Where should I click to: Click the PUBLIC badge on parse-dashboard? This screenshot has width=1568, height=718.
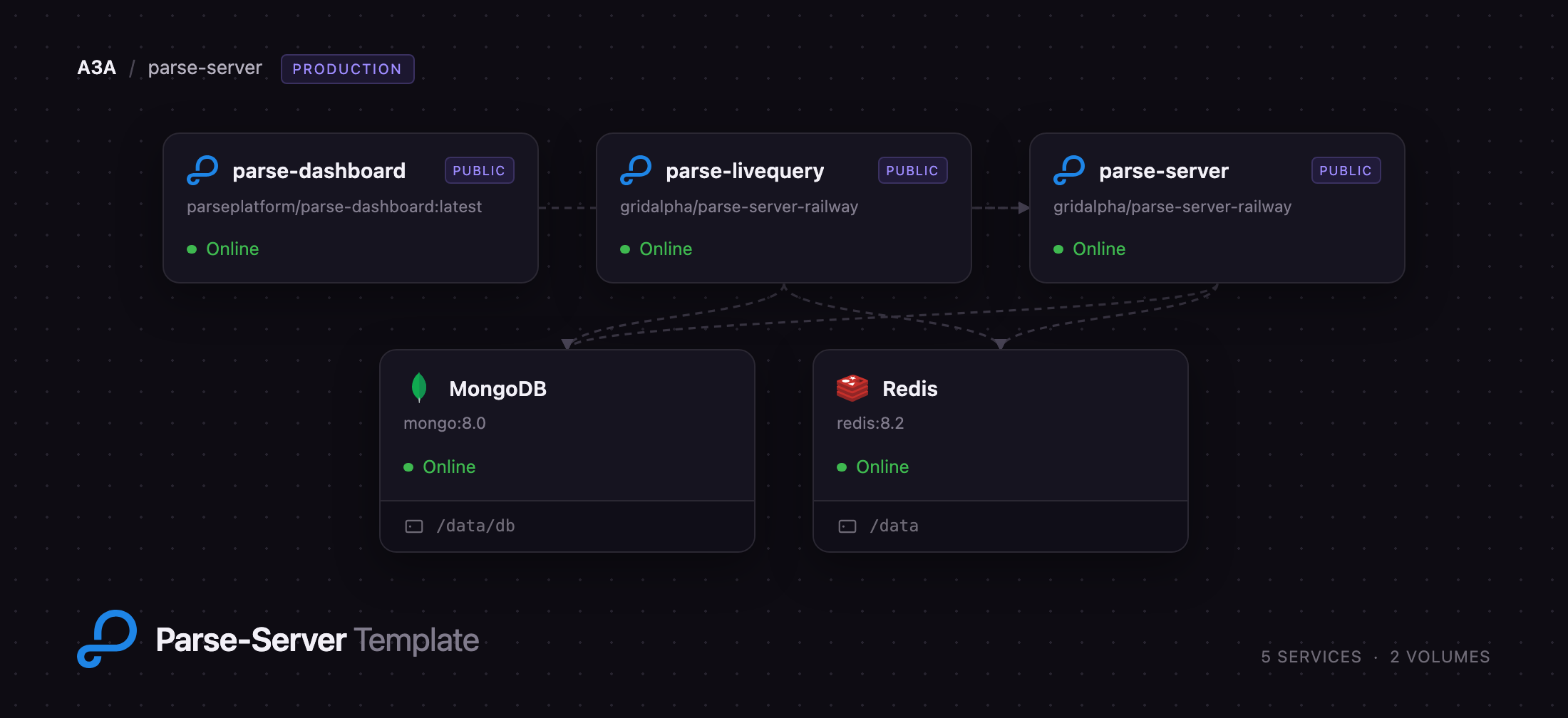(479, 170)
